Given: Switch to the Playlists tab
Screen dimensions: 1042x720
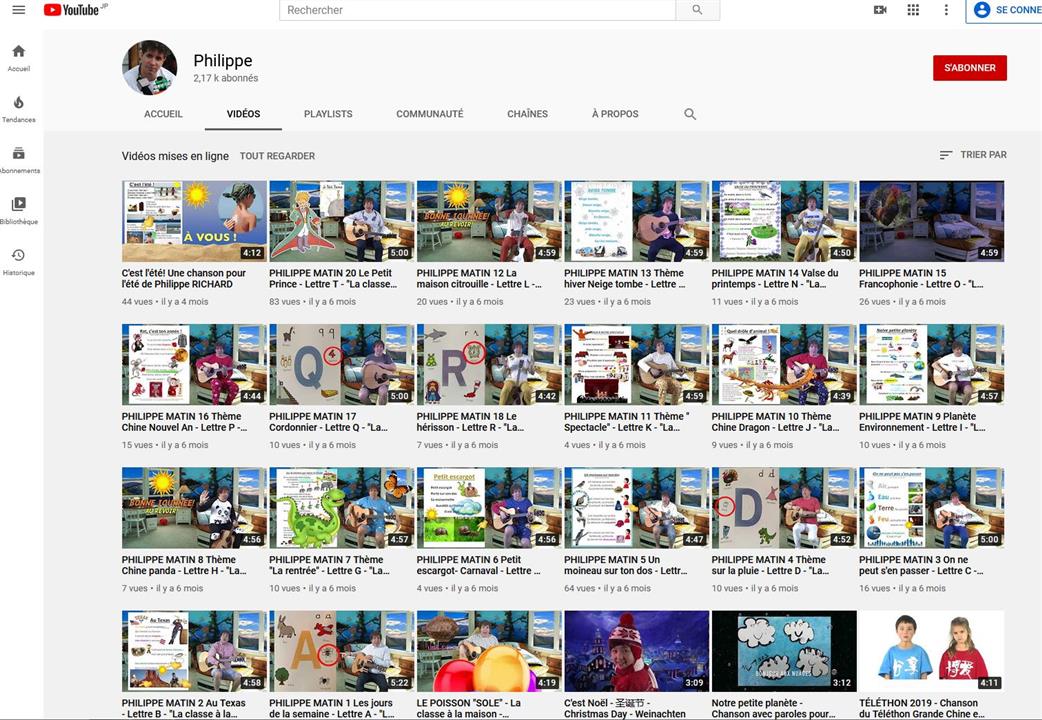Looking at the screenshot, I should pyautogui.click(x=328, y=114).
